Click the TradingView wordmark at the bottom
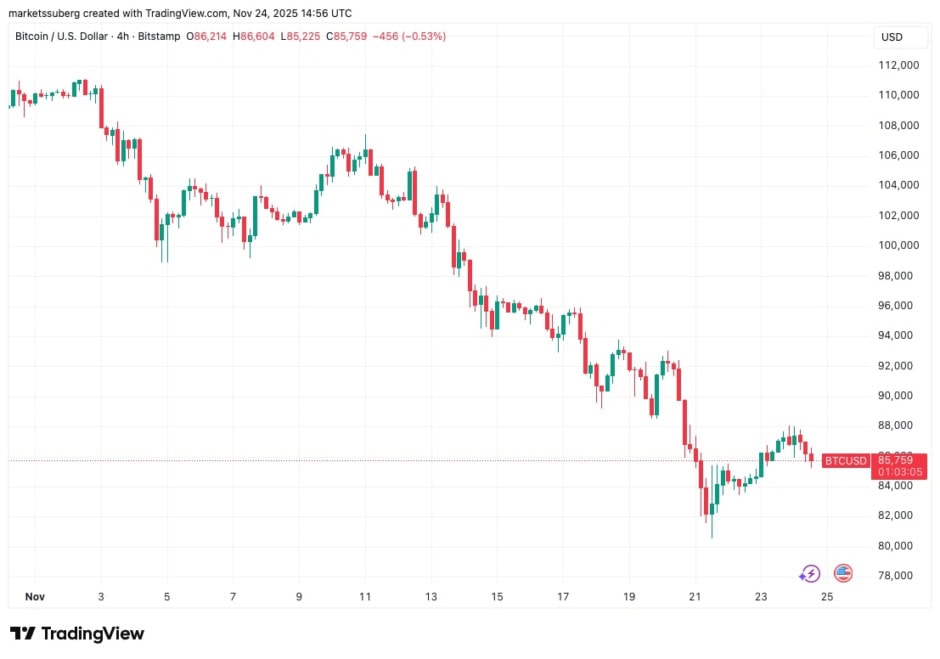Image resolution: width=940 pixels, height=659 pixels. point(95,633)
